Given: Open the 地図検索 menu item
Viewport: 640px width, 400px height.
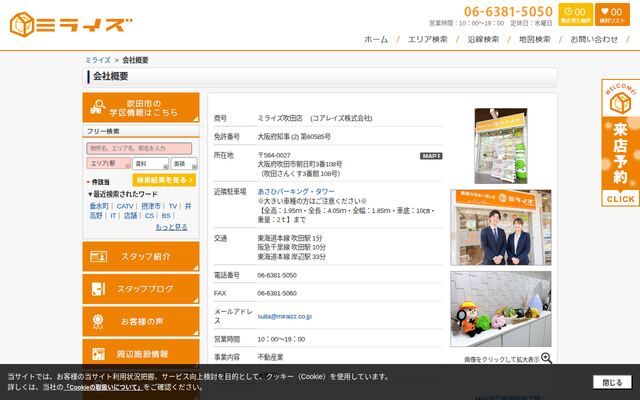Looking at the screenshot, I should (535, 39).
